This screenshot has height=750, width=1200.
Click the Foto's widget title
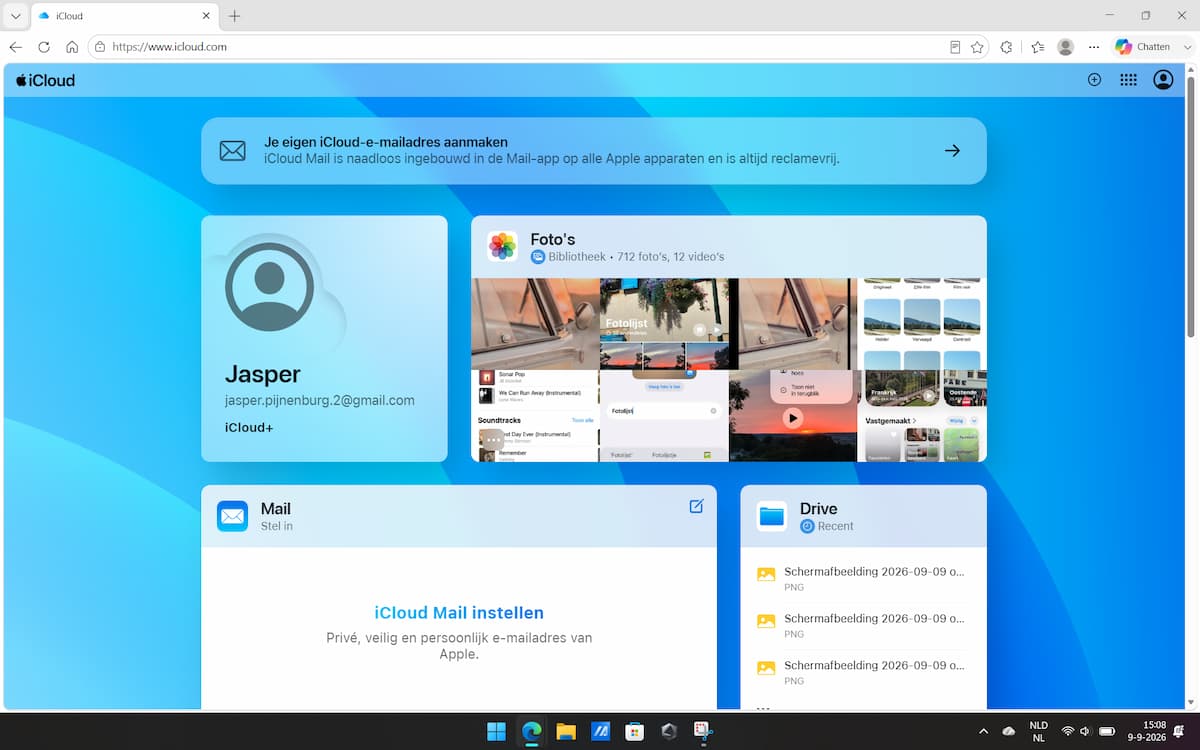tap(553, 239)
